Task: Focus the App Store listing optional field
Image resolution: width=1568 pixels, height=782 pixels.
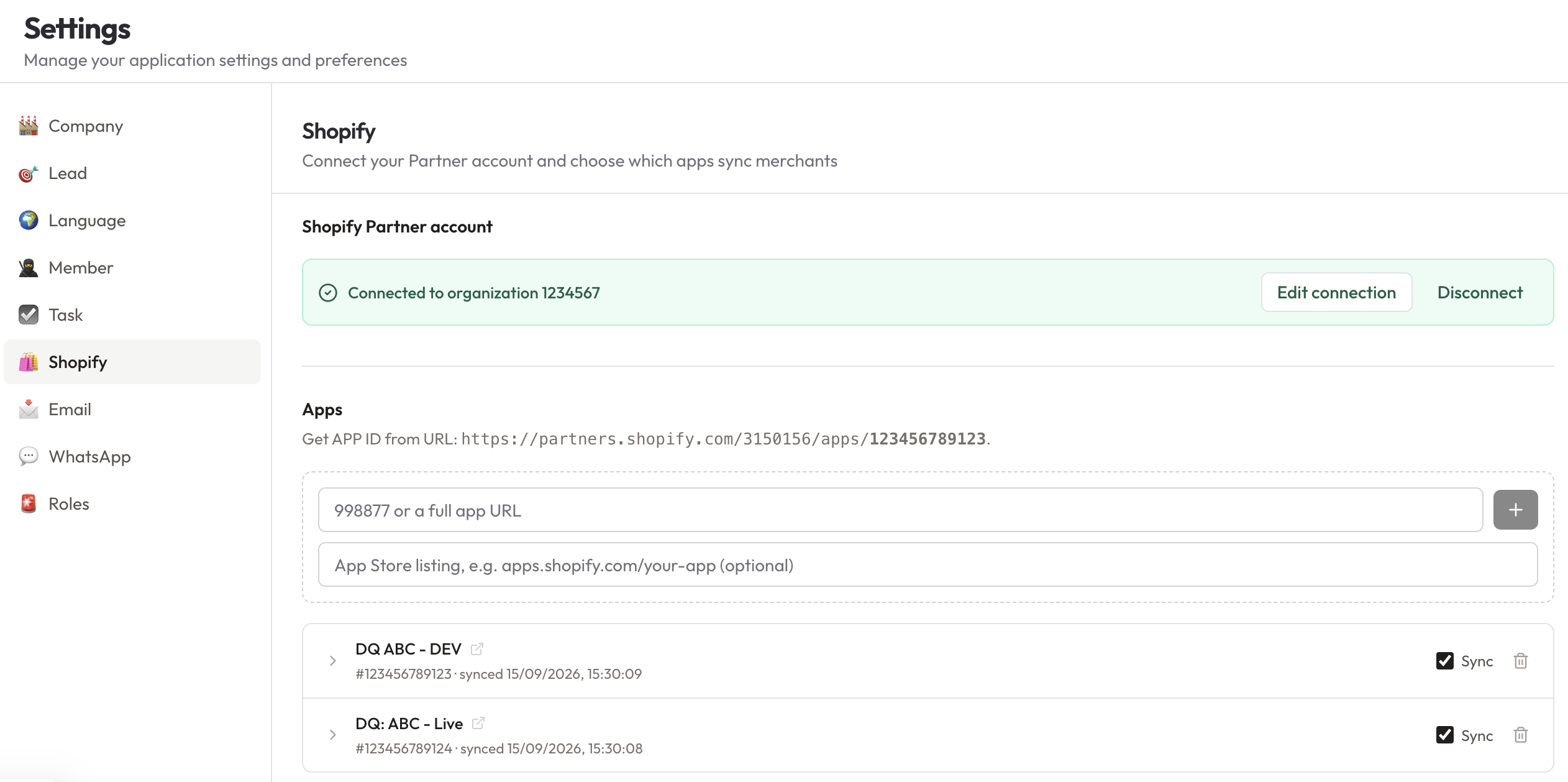Action: pos(928,564)
